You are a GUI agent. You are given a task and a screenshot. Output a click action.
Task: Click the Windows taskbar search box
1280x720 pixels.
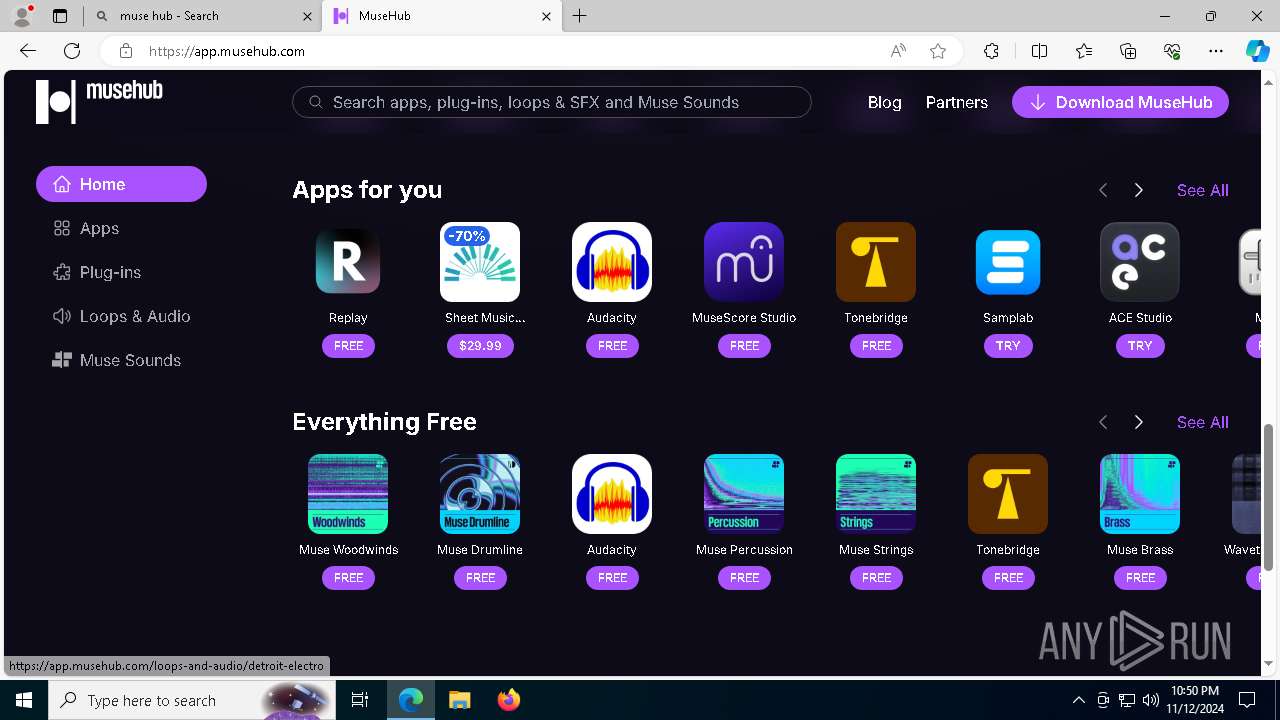pyautogui.click(x=190, y=700)
